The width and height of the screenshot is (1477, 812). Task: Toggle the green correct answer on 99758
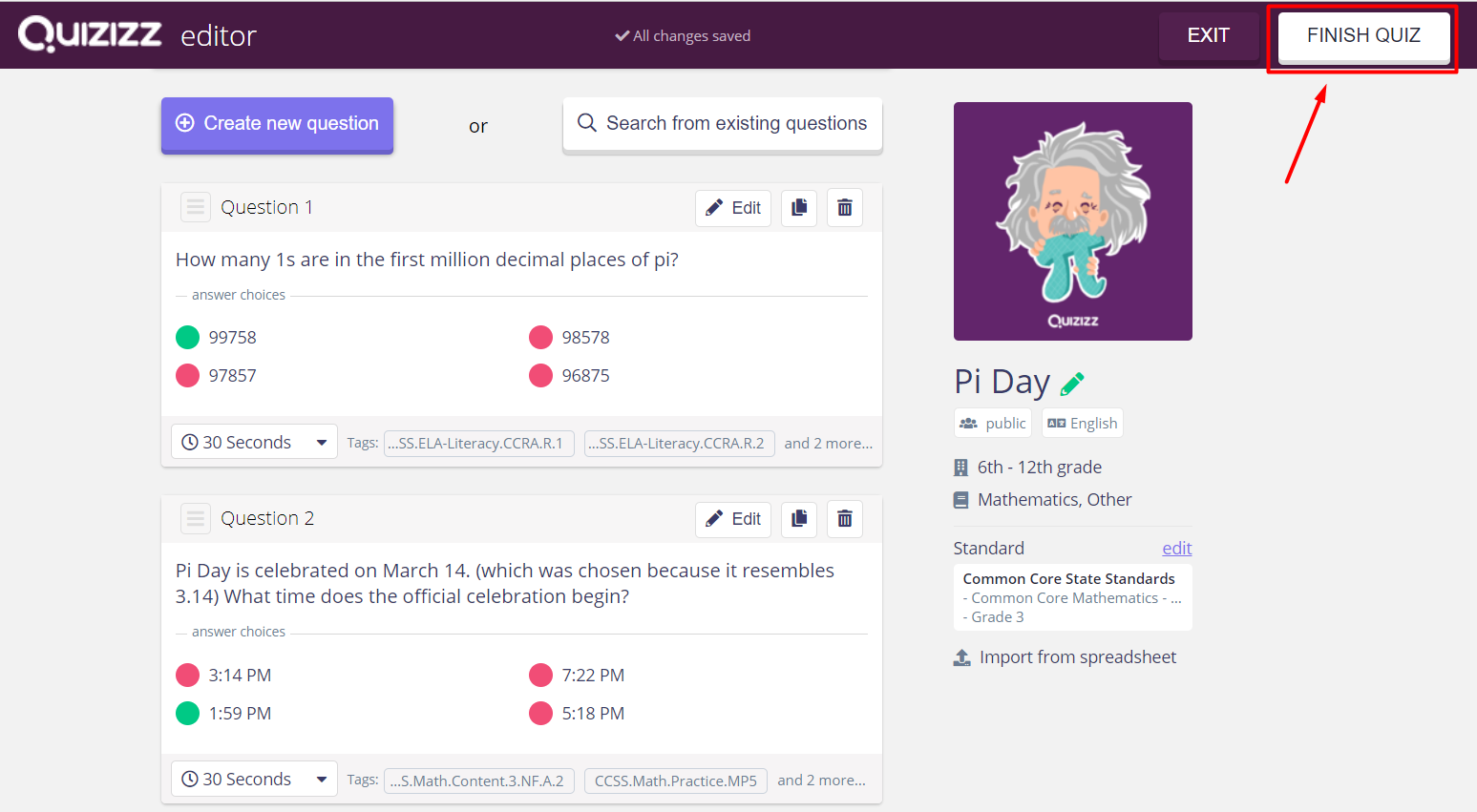pos(187,337)
